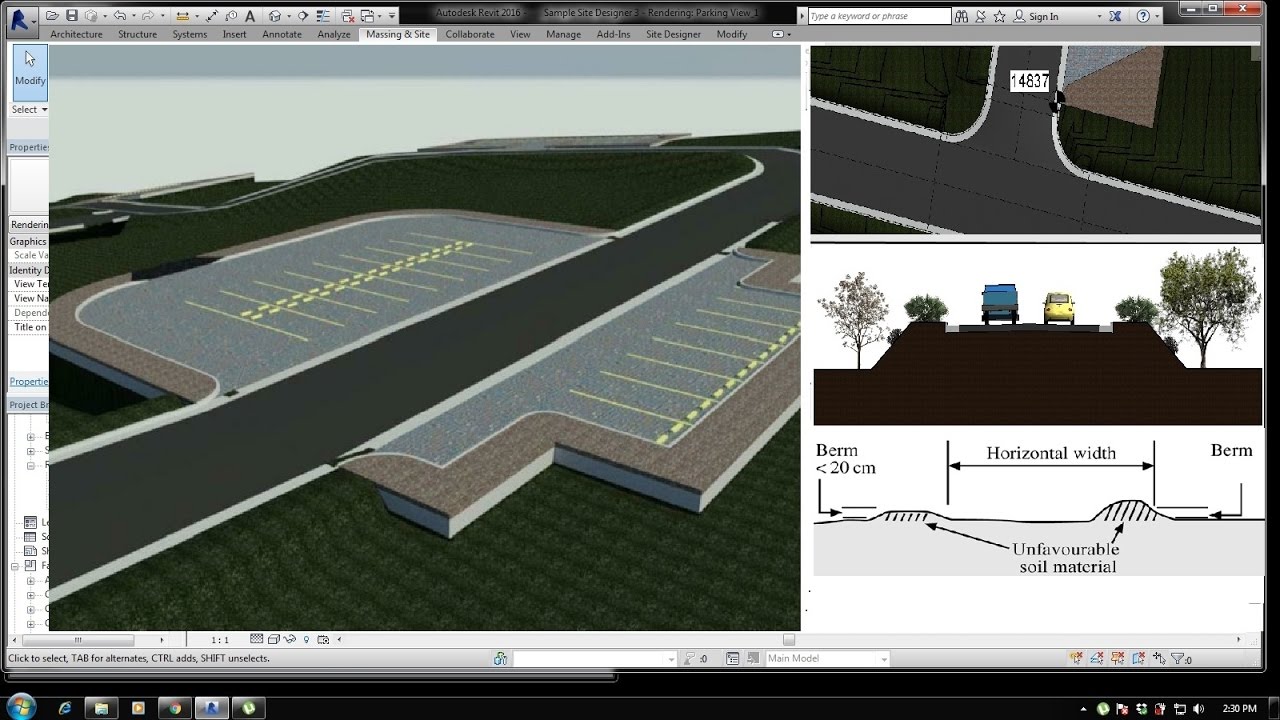The width and height of the screenshot is (1280, 720).
Task: Toggle Select Pinned Elements icon
Action: (x=1118, y=658)
